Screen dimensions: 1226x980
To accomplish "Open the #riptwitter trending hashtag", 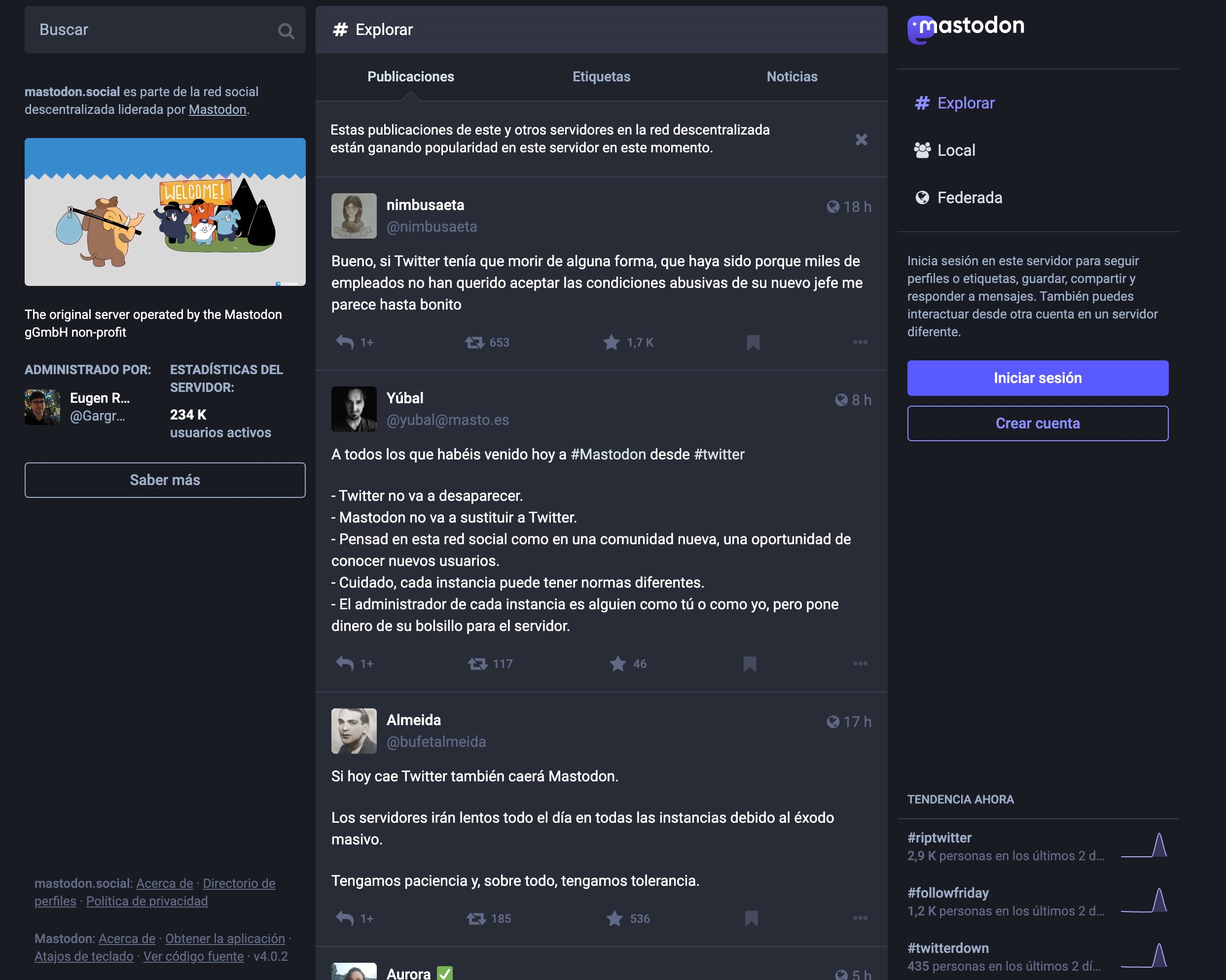I will tap(939, 838).
